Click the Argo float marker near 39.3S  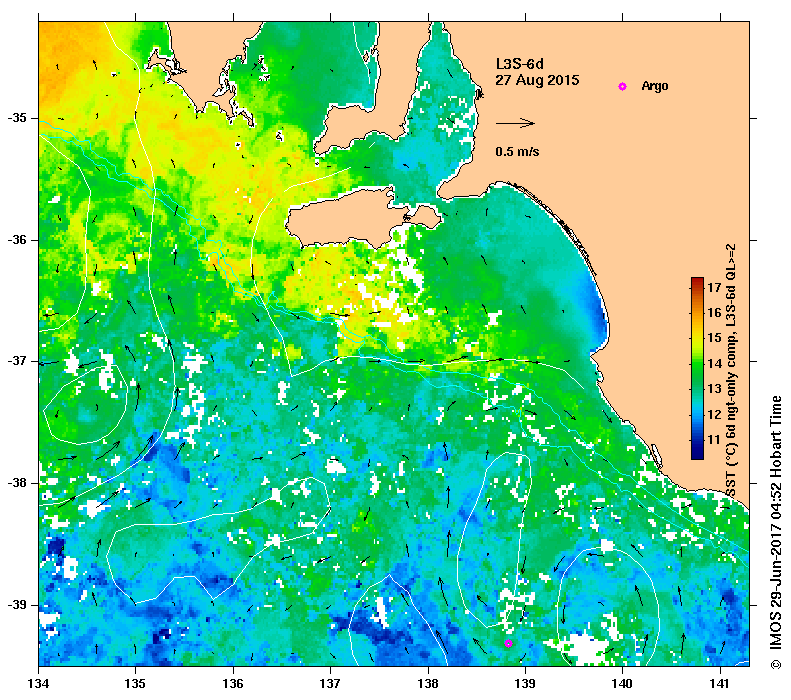[x=508, y=644]
